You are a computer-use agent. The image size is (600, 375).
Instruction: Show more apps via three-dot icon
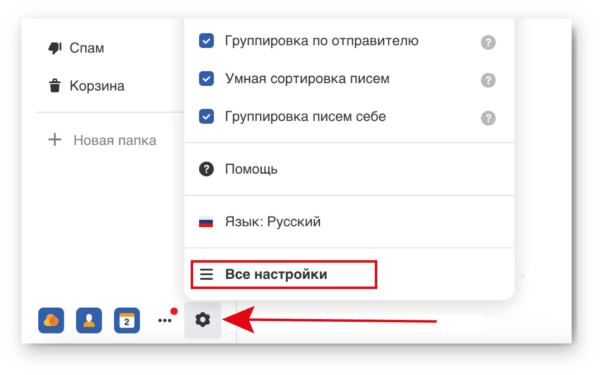[x=165, y=320]
